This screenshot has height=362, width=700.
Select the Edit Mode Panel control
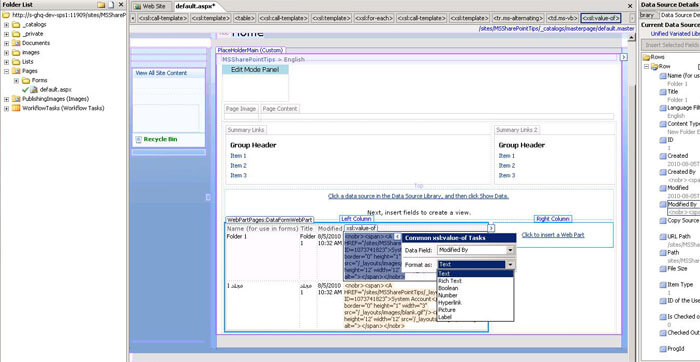click(255, 70)
